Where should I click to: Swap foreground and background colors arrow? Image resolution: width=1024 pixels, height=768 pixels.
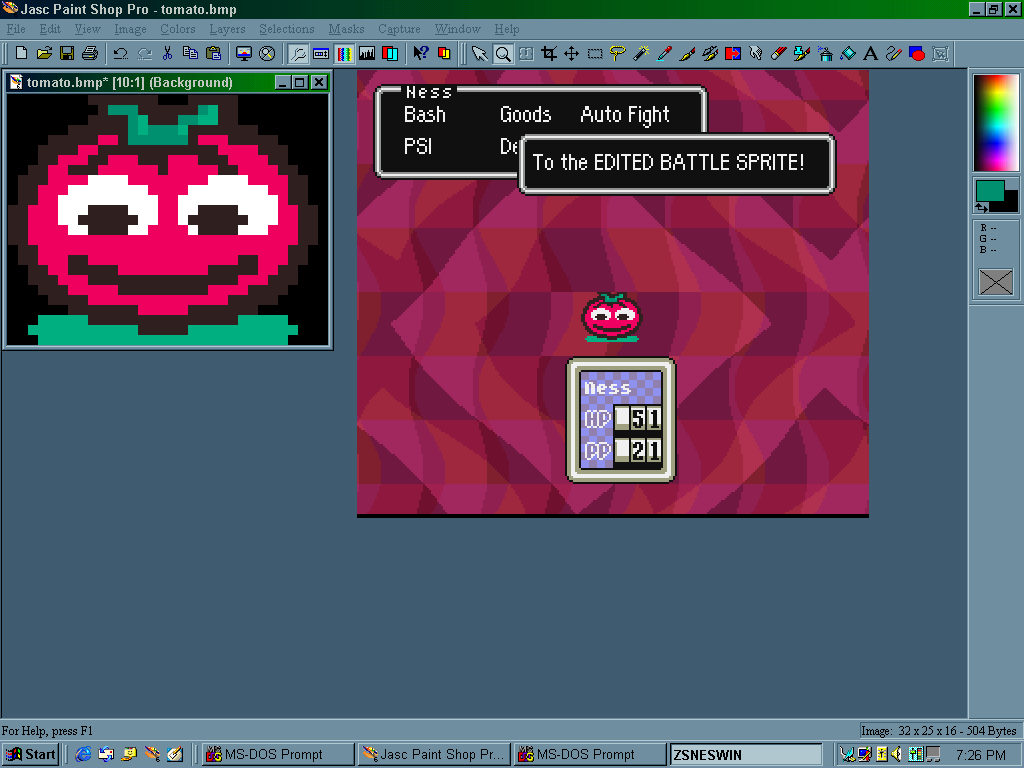[x=982, y=208]
